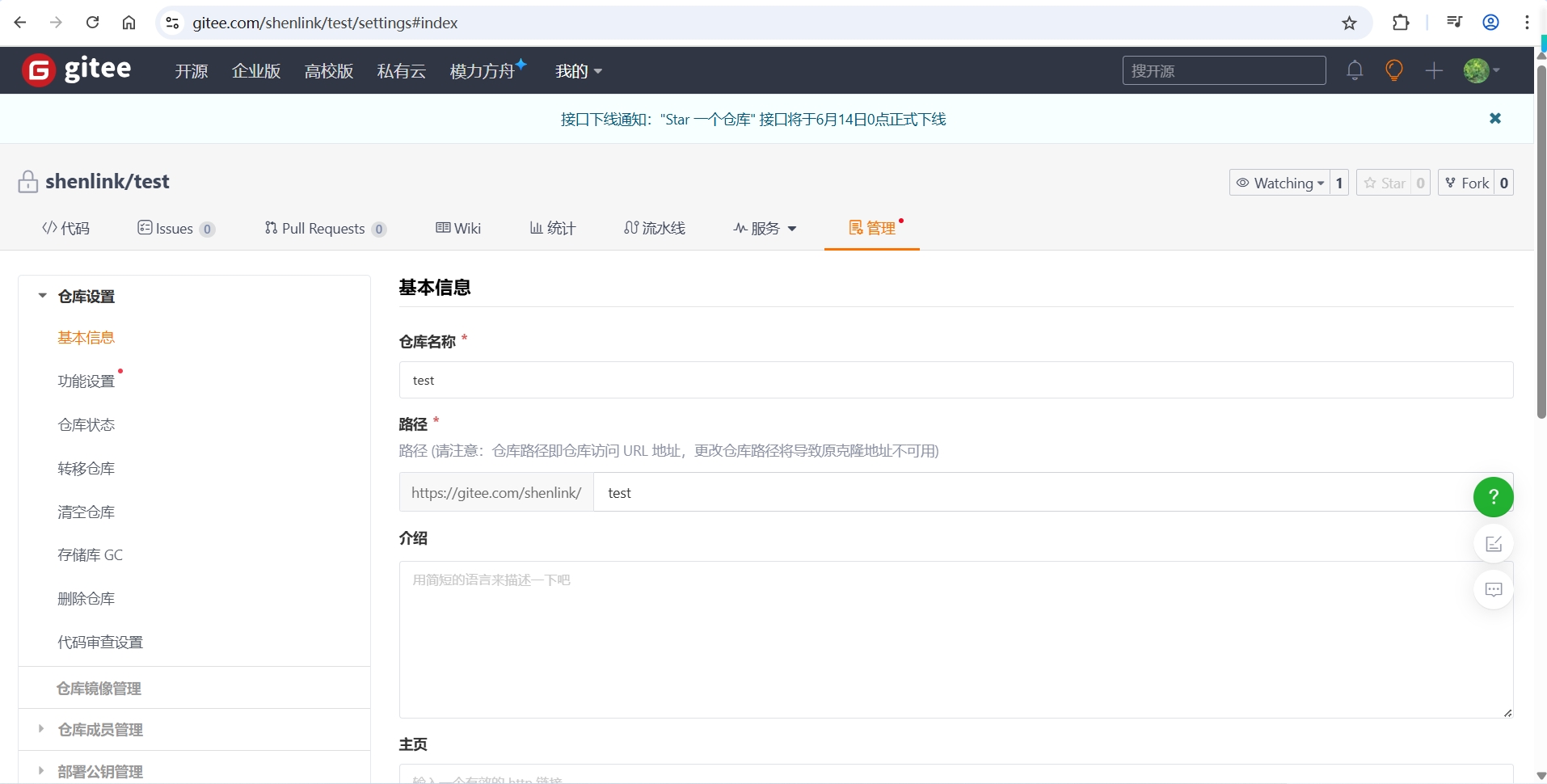Viewport: 1547px width, 784px height.
Task: Click the lock icon beside shenlink/test
Action: coord(28,181)
